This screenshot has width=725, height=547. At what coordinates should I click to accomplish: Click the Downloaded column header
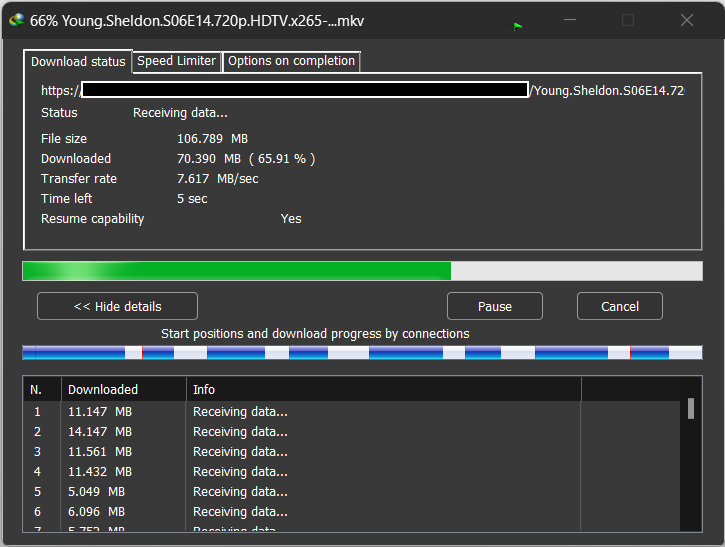[x=123, y=389]
